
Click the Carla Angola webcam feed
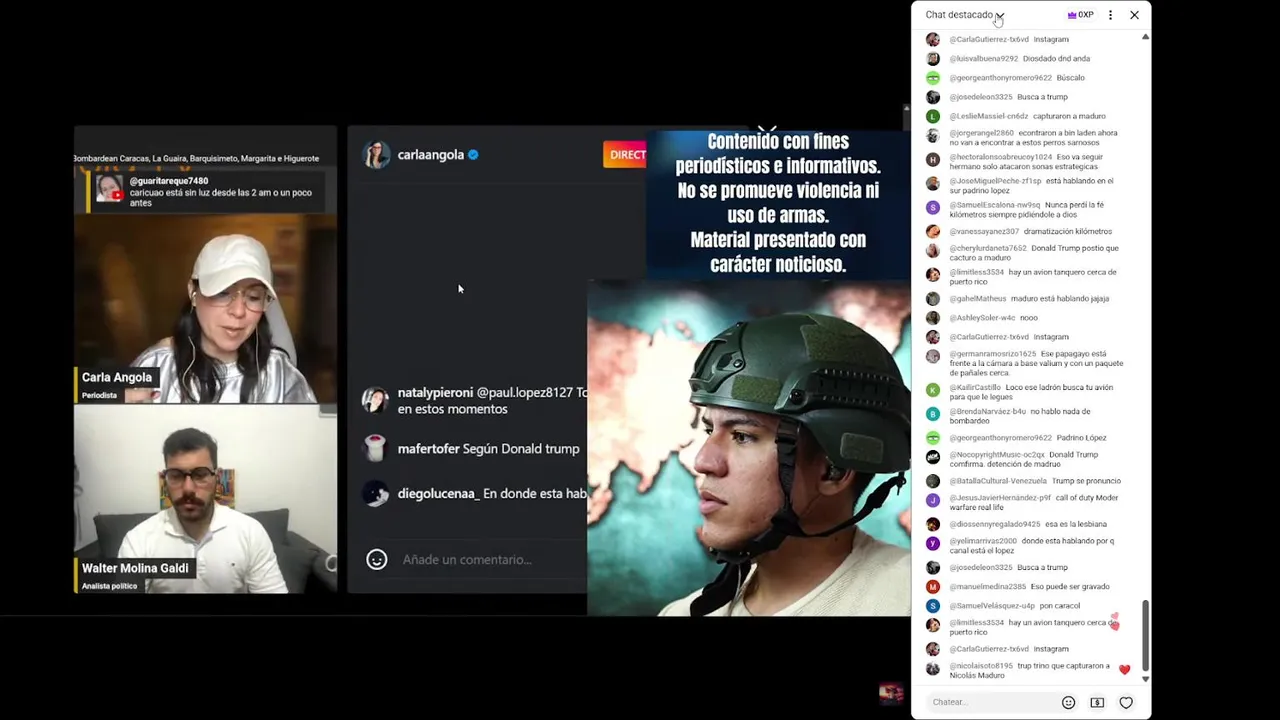[x=206, y=308]
